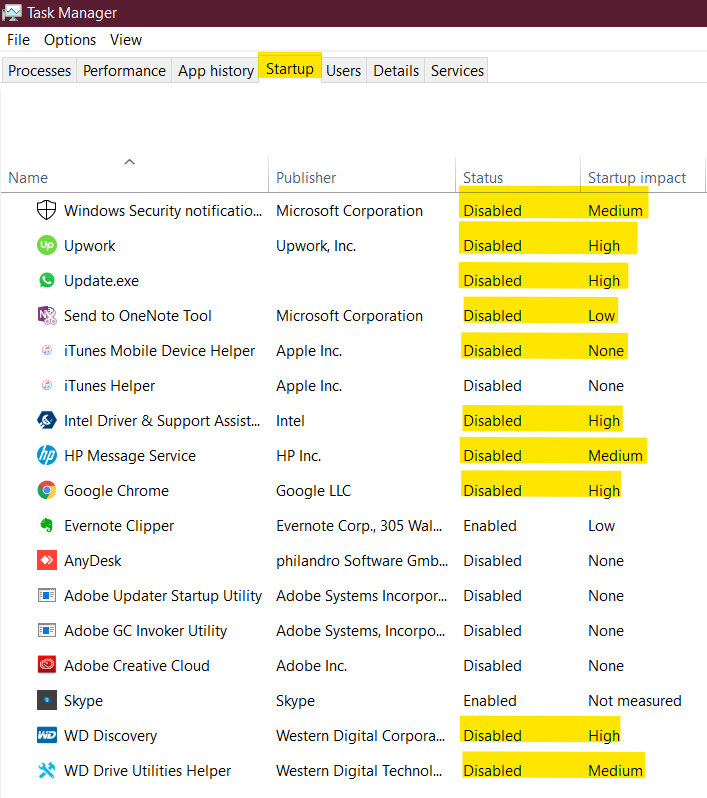
Task: Open the Options menu
Action: point(70,40)
